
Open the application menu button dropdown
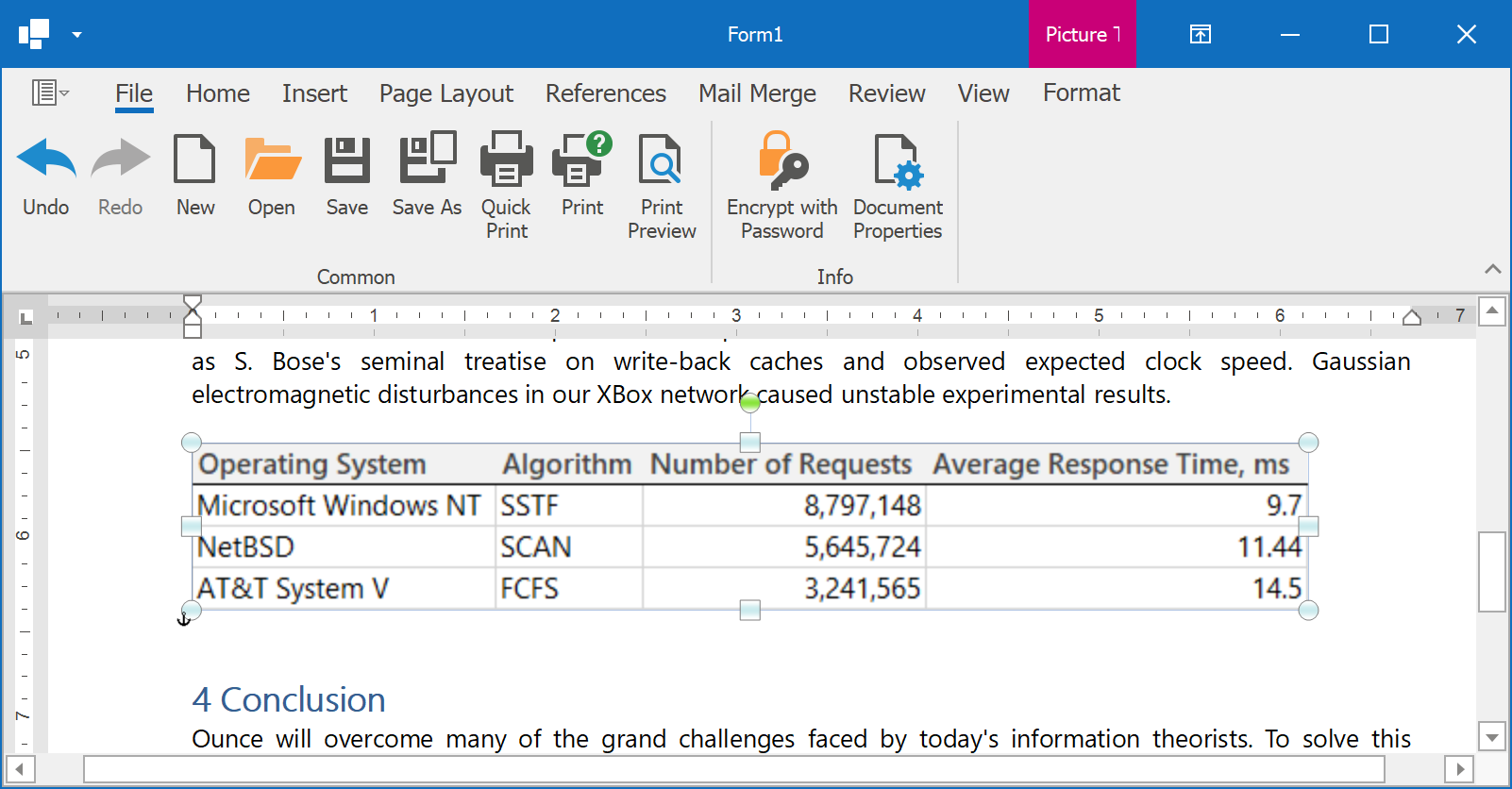(x=50, y=92)
